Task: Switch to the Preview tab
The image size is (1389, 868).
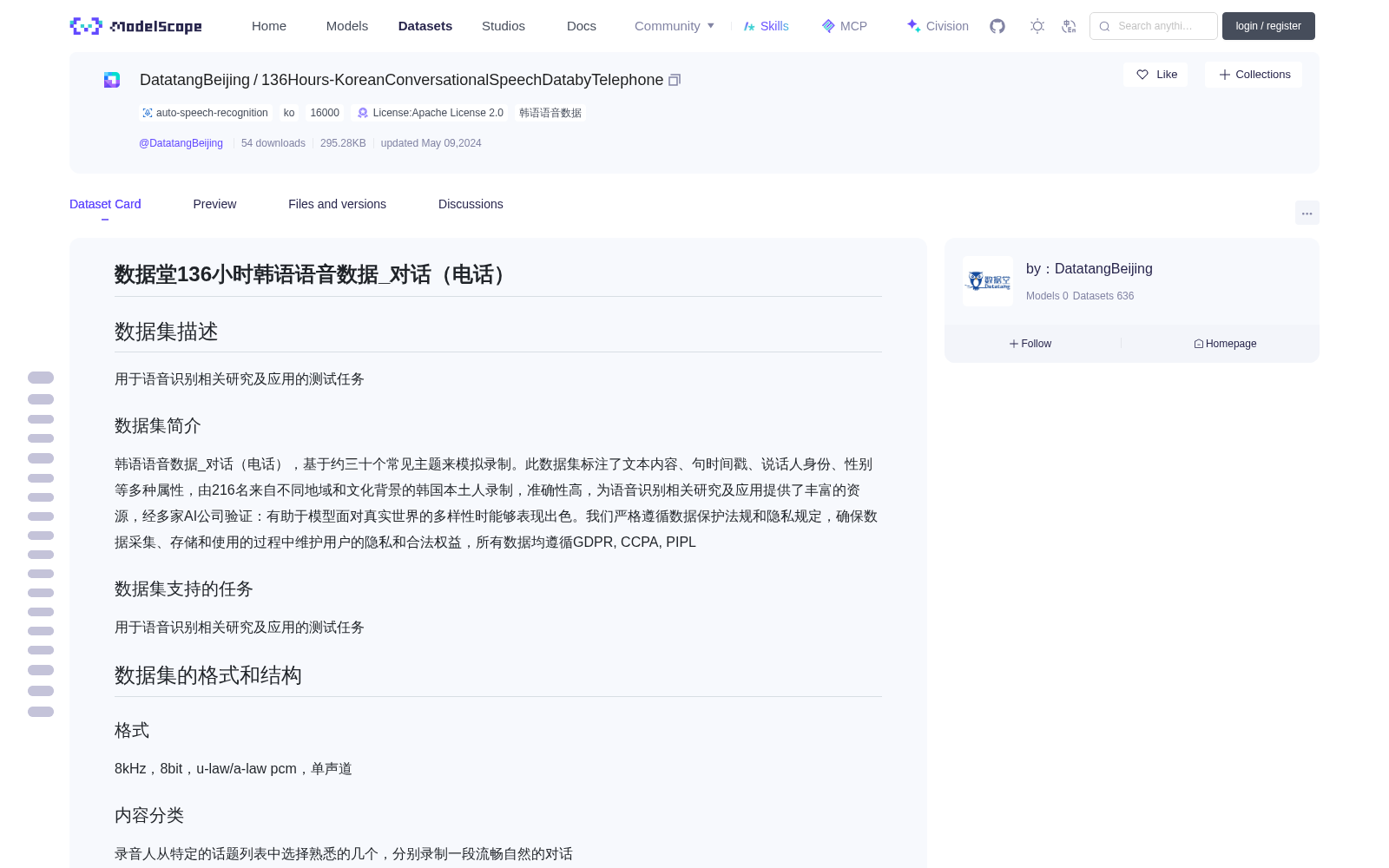Action: (214, 204)
